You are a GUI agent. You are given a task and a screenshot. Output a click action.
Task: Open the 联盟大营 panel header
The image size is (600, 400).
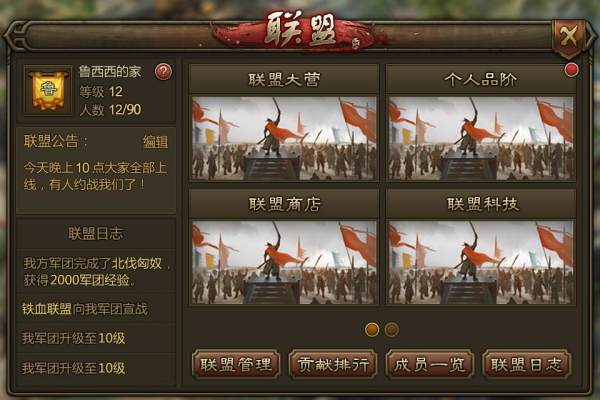point(284,80)
